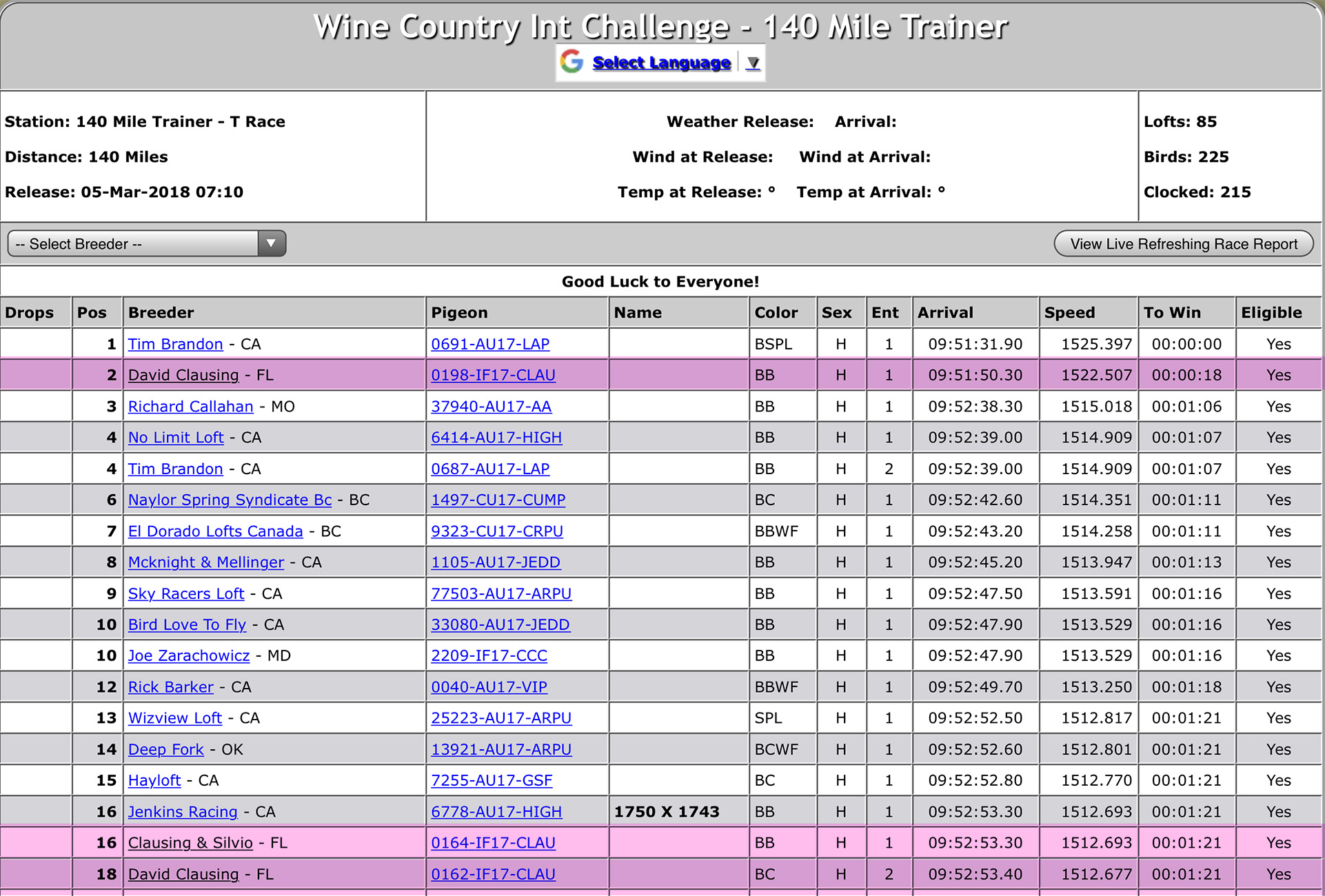Click the Mcknight & Mellinger link
The image size is (1325, 896).
coord(205,562)
